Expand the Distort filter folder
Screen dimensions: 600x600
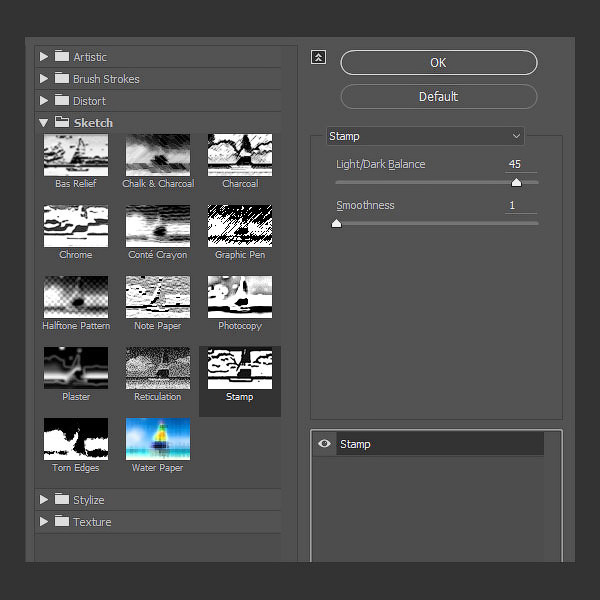(44, 101)
